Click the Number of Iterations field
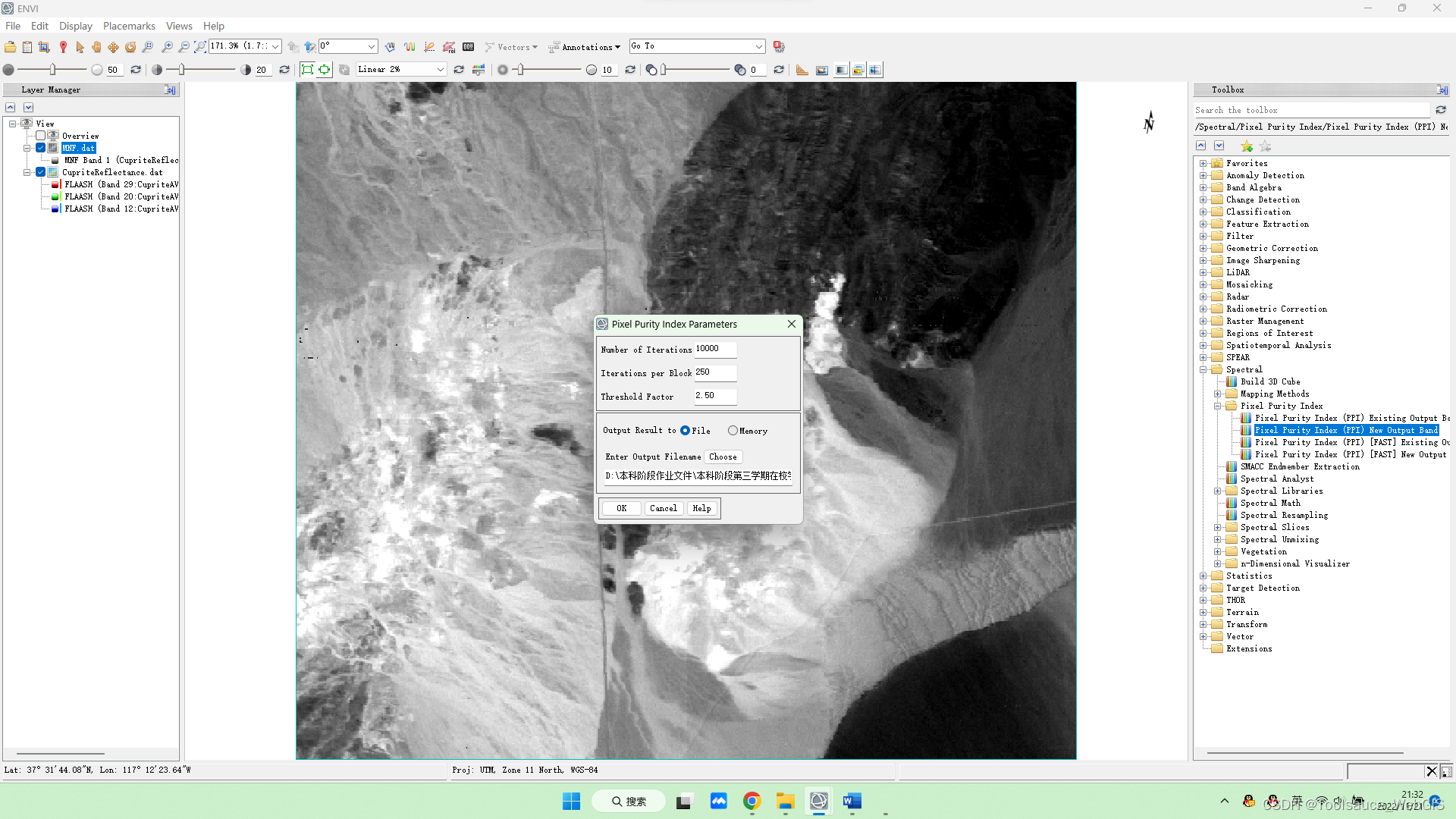The height and width of the screenshot is (819, 1456). coord(714,349)
